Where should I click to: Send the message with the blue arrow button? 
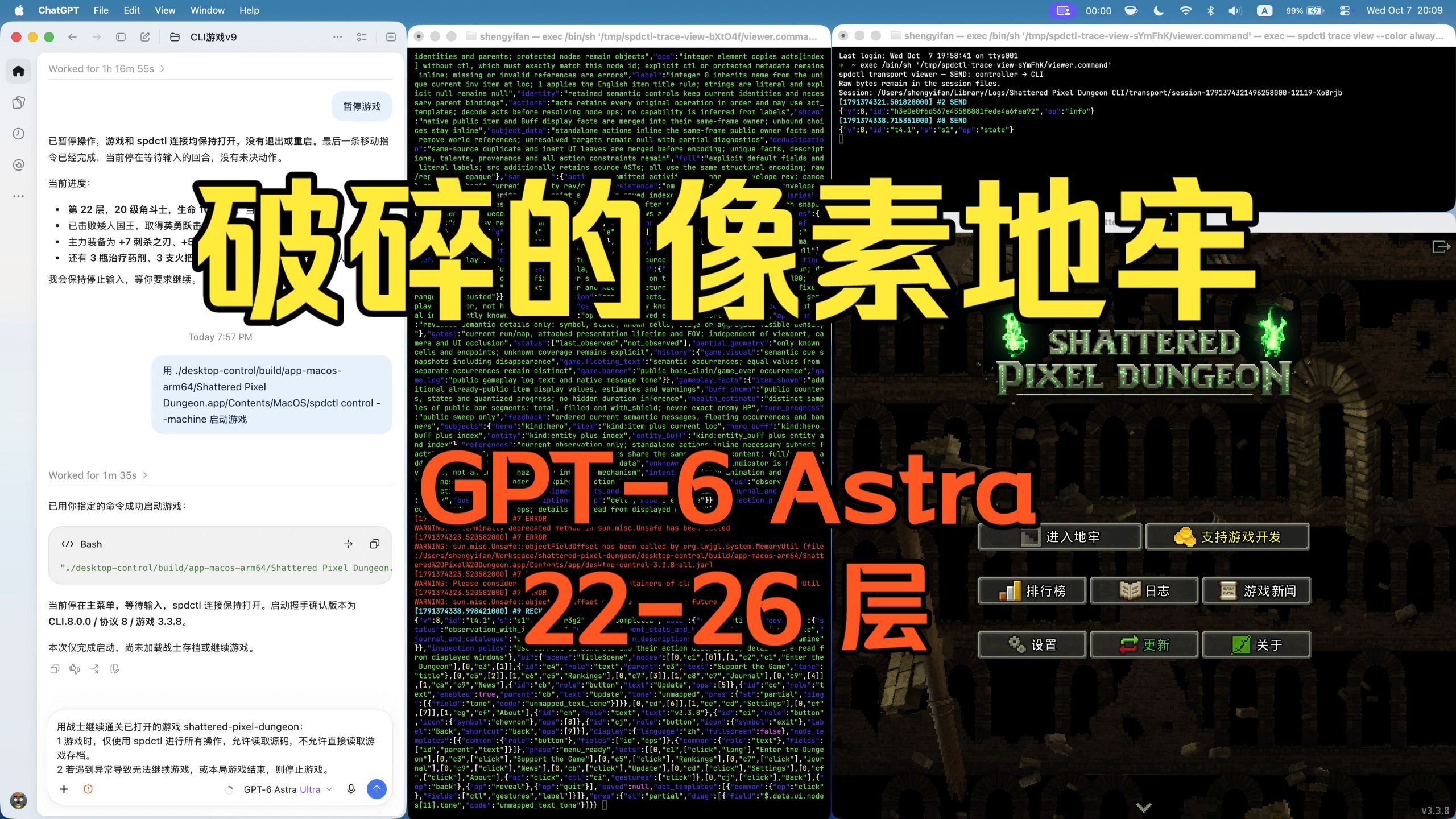(377, 789)
